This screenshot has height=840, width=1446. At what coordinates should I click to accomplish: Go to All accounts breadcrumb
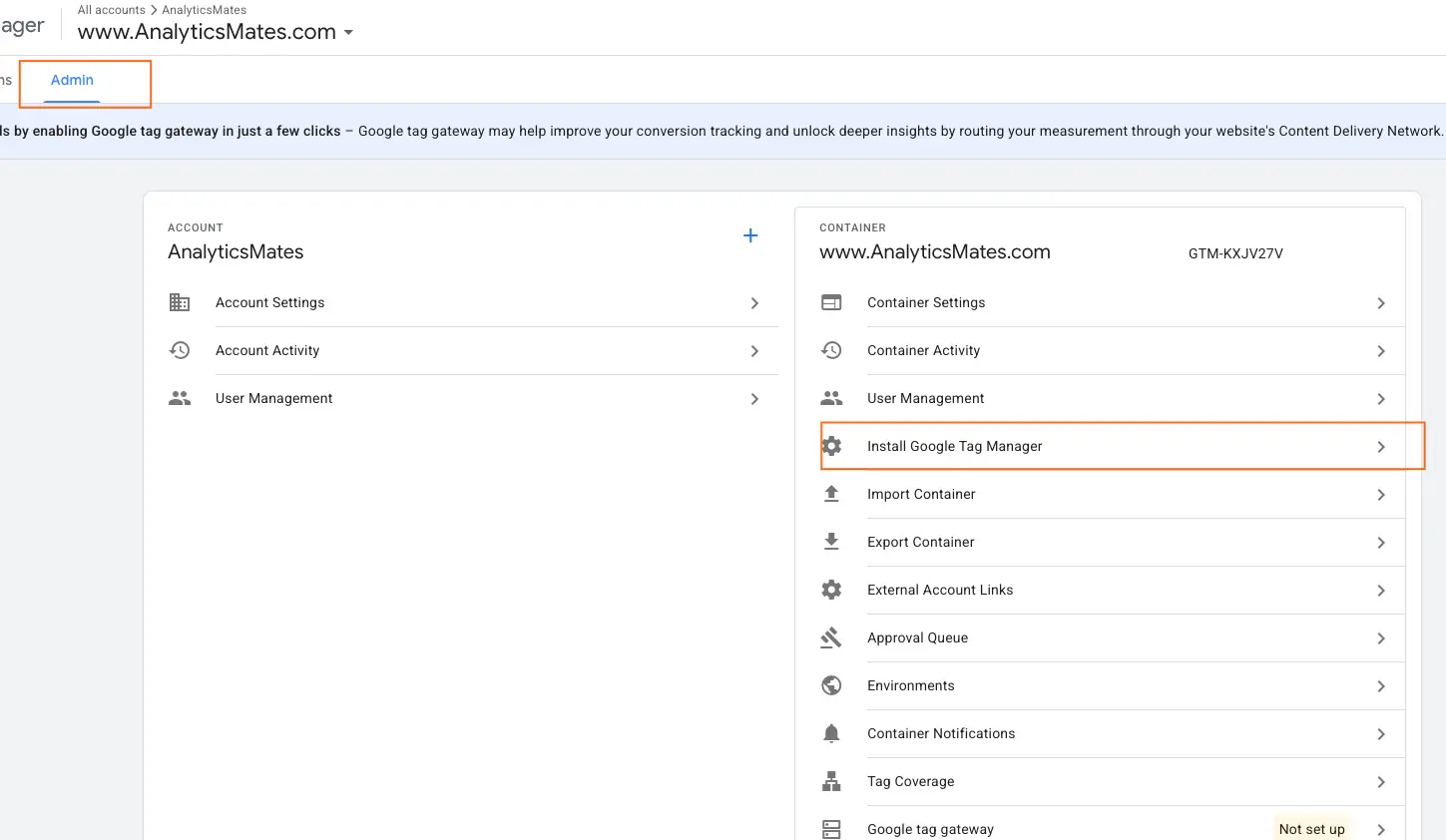click(112, 10)
